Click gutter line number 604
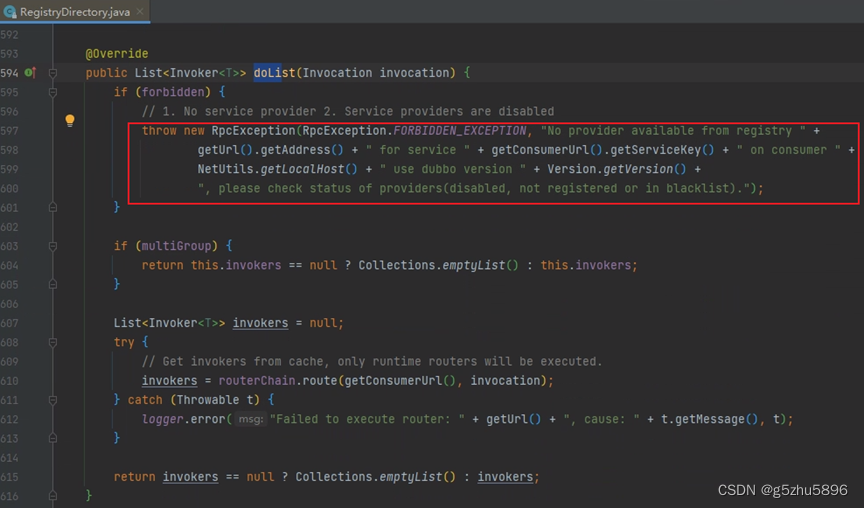The image size is (864, 508). tap(9, 265)
